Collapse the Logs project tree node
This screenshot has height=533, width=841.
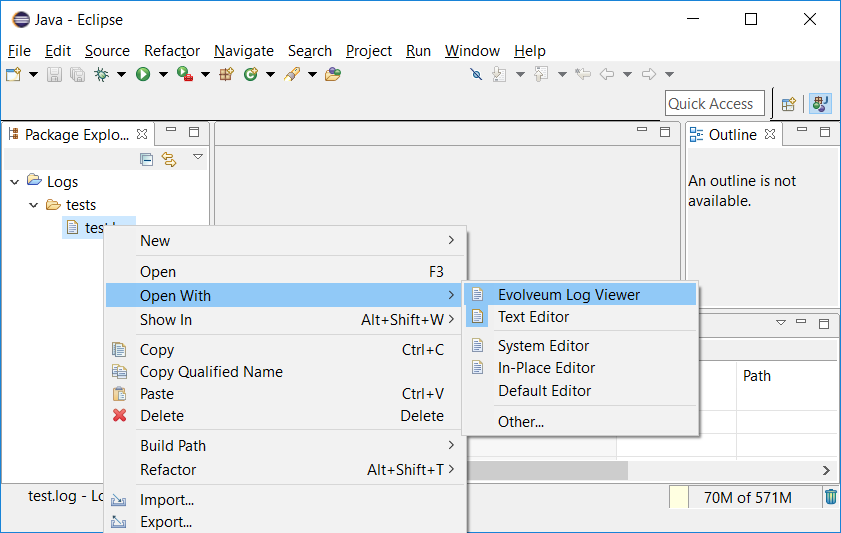[15, 182]
